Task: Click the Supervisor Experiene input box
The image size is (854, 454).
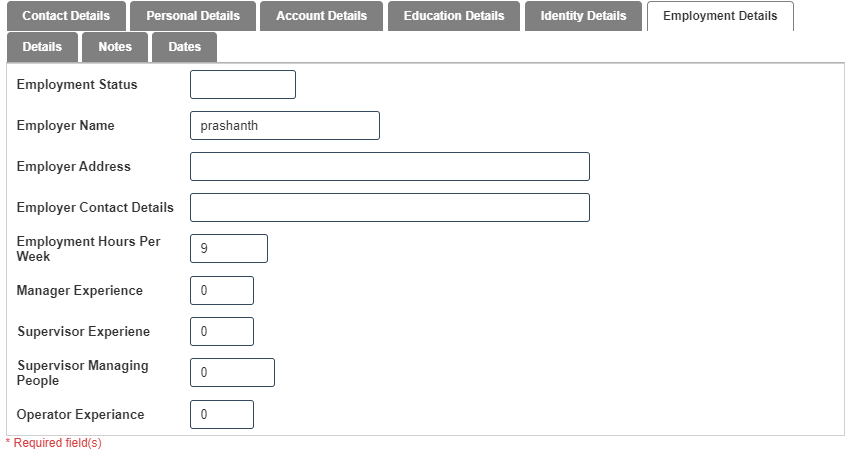Action: tap(222, 332)
